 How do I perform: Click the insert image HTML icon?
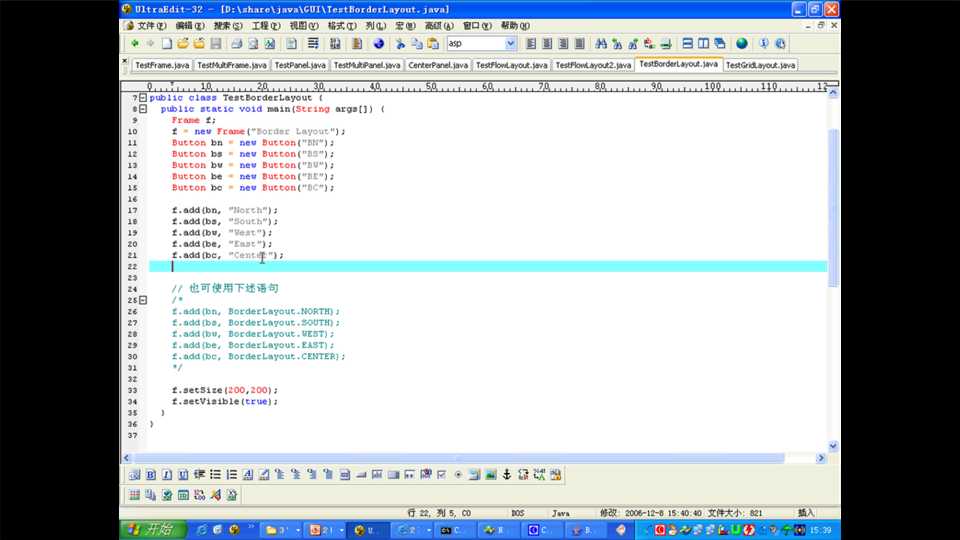(x=490, y=474)
